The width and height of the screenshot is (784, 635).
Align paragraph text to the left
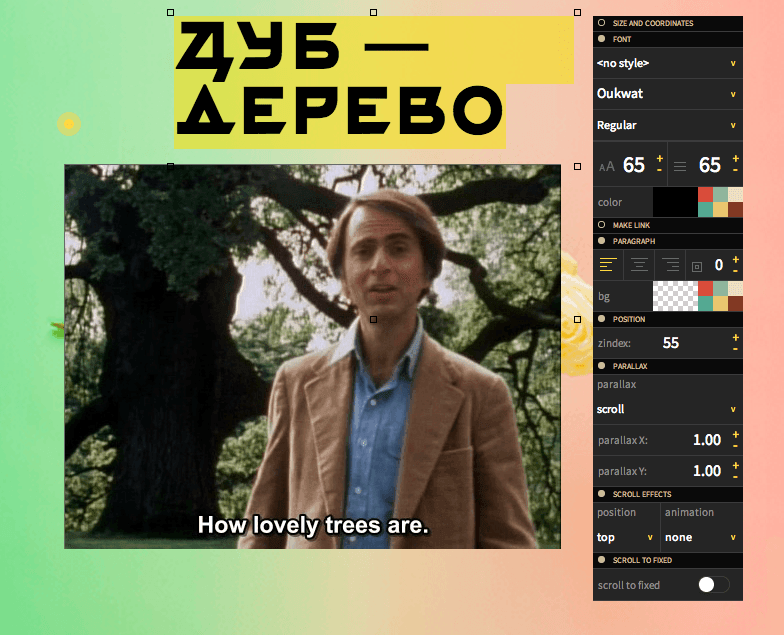(x=608, y=264)
